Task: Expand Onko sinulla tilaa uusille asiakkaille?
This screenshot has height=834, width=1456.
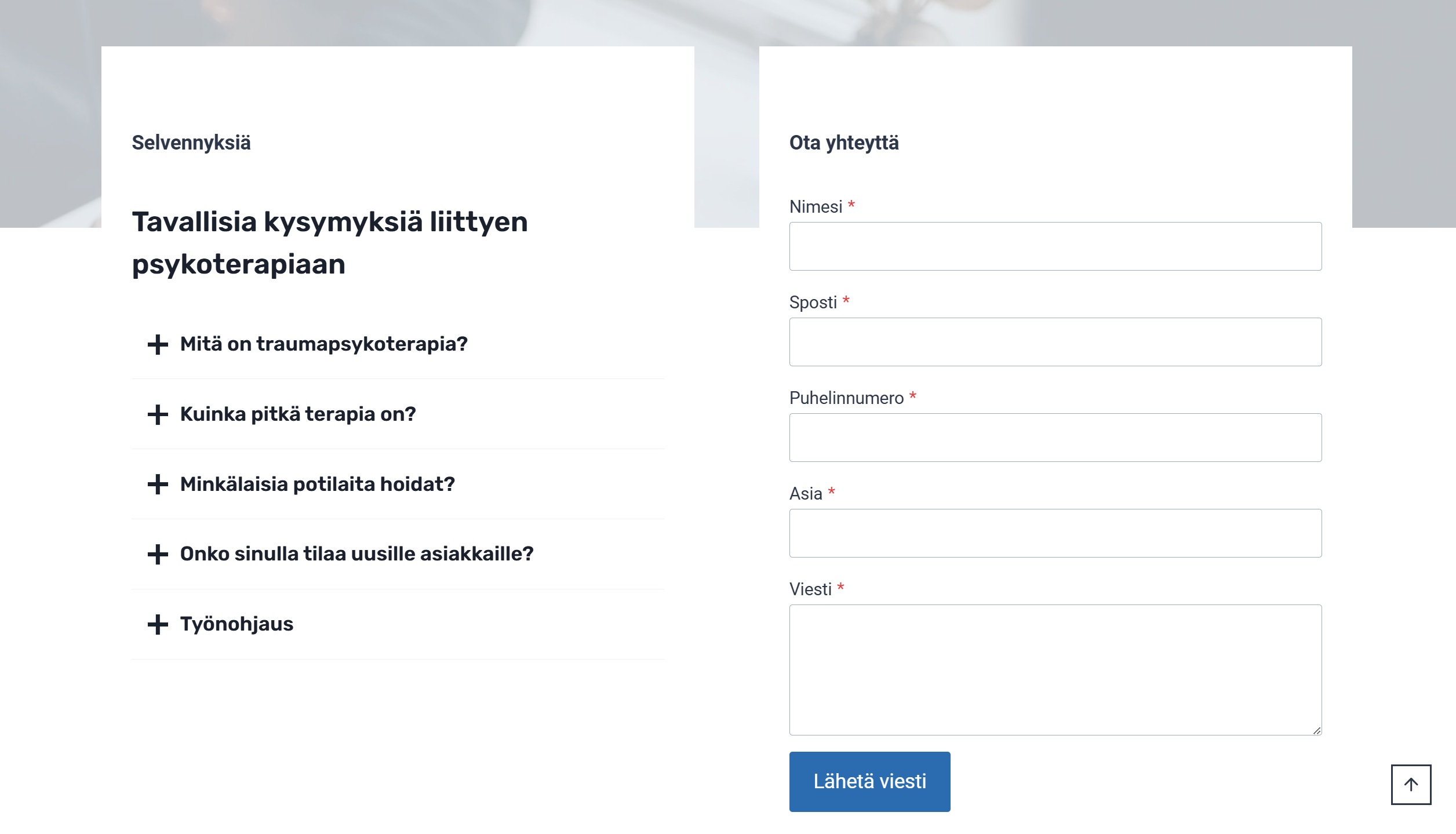Action: [x=356, y=554]
